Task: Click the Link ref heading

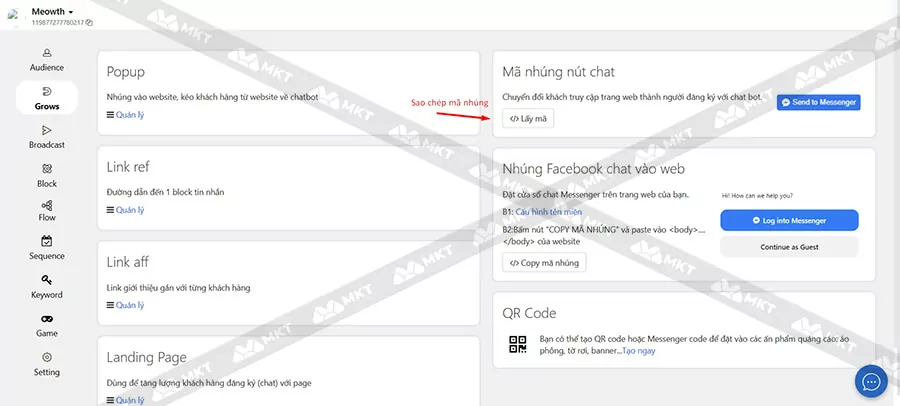Action: 129,167
